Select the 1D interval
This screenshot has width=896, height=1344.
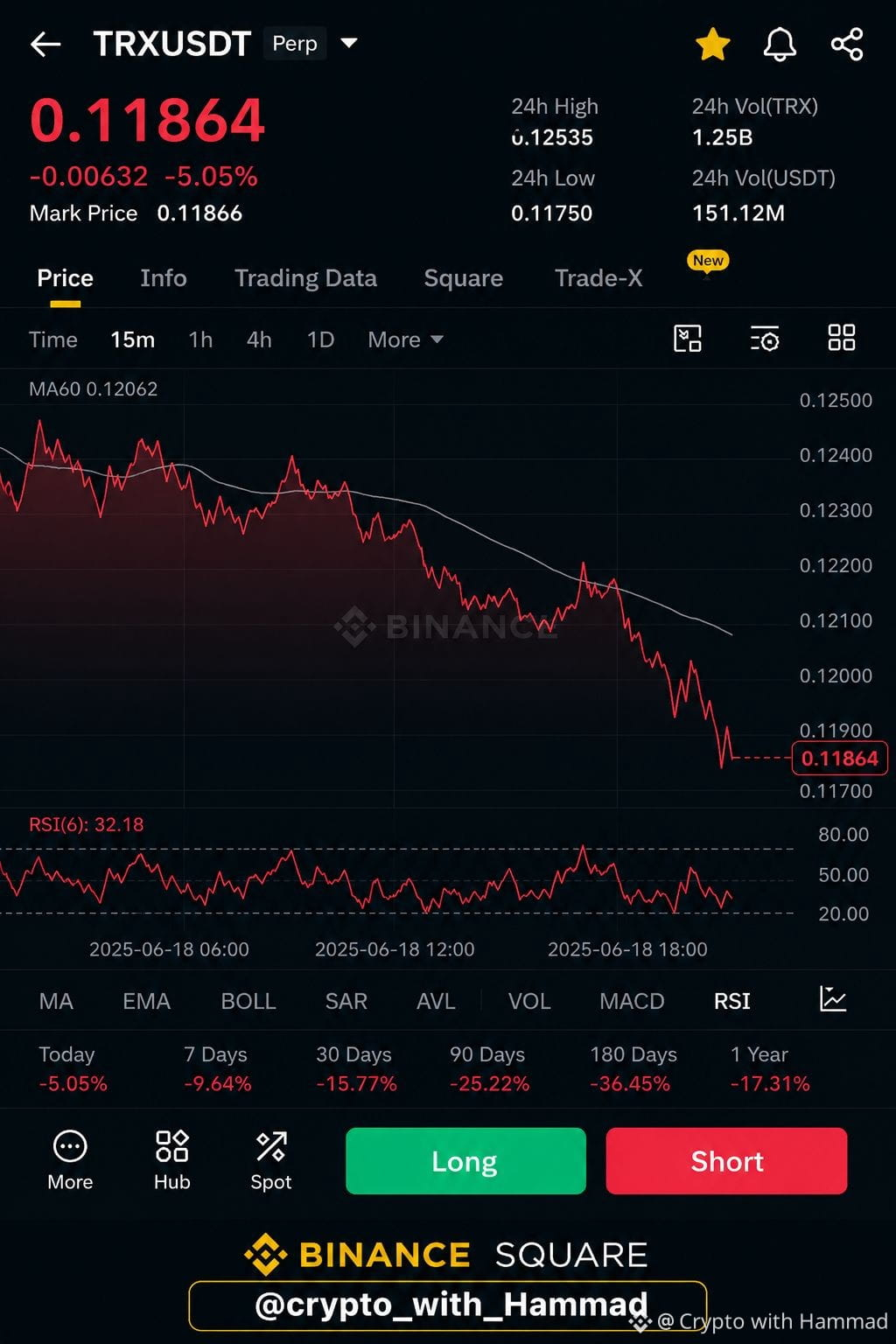tap(320, 339)
